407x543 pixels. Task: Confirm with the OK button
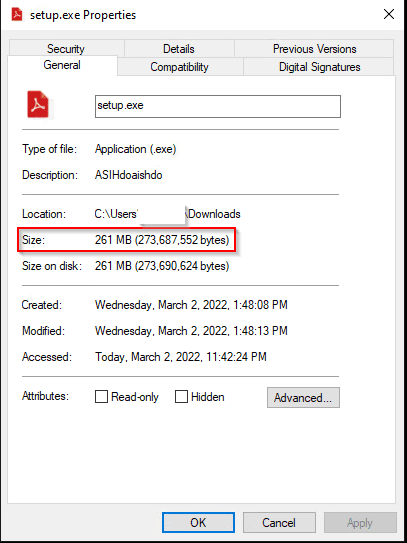198,523
